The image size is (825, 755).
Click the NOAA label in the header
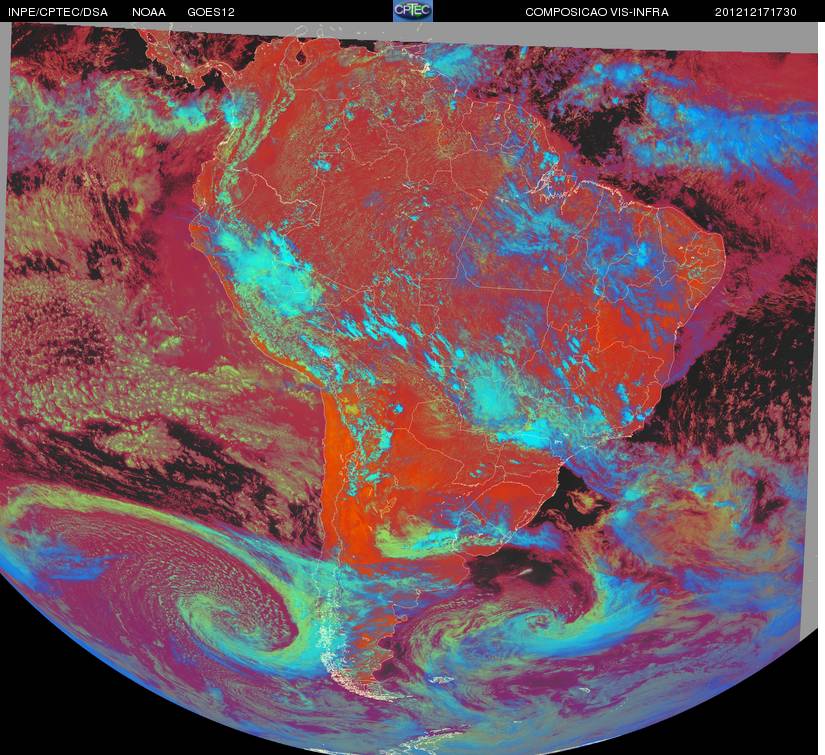point(149,12)
